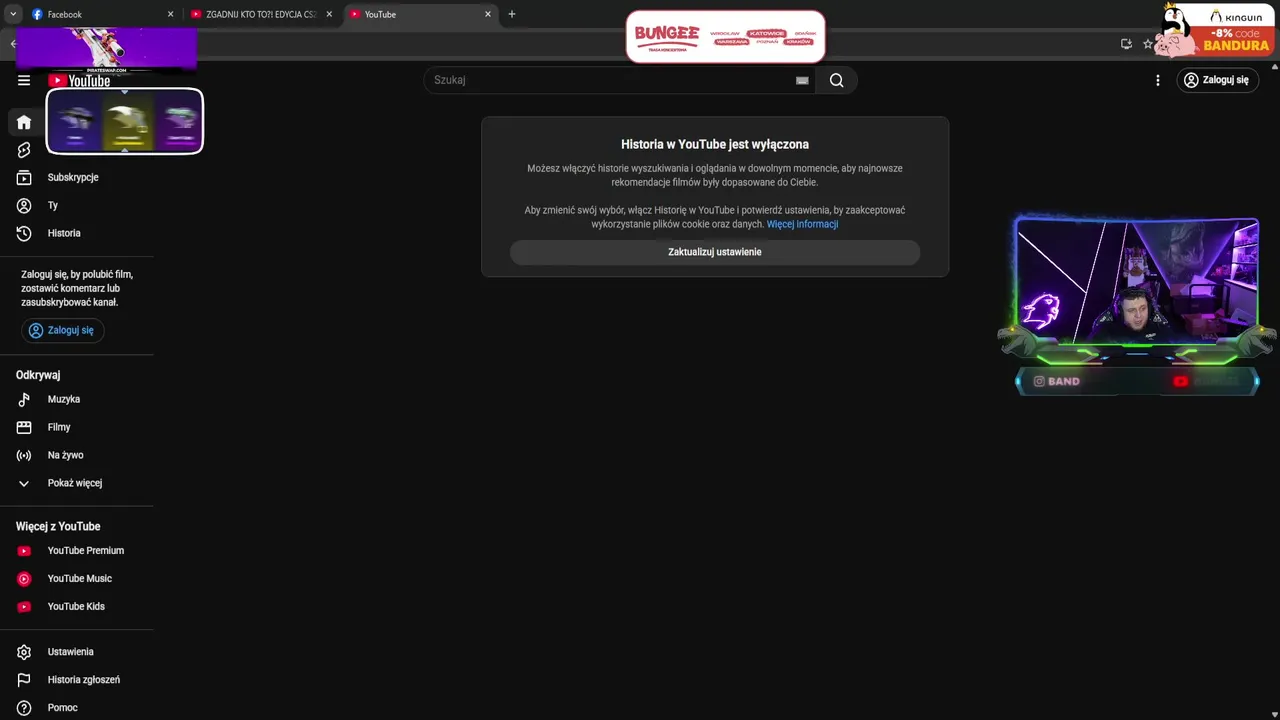Click the install app icon in address bar
Image resolution: width=1280 pixels, height=720 pixels.
(1126, 44)
